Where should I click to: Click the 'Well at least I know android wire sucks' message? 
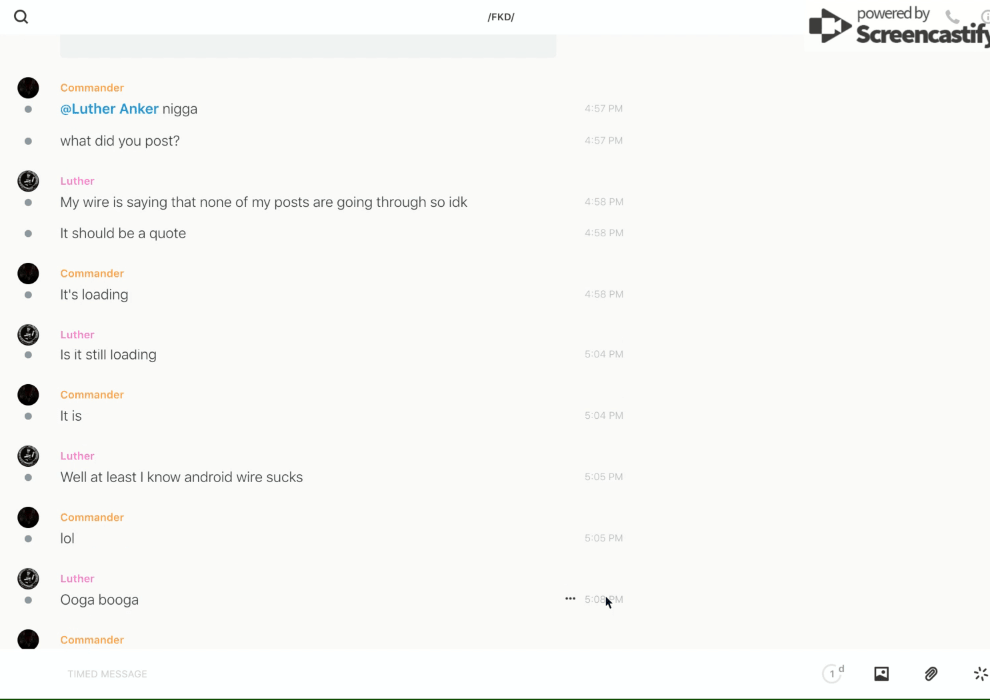point(181,477)
